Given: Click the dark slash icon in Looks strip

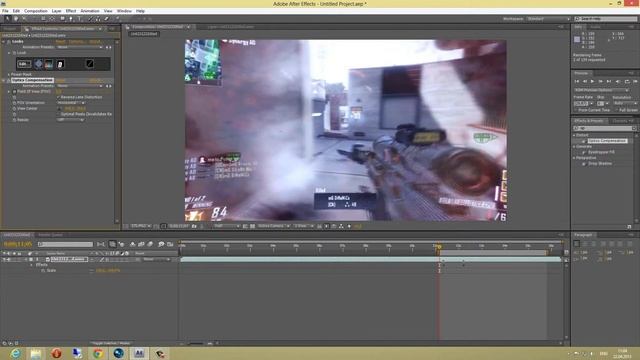Looking at the screenshot, I should [x=89, y=64].
